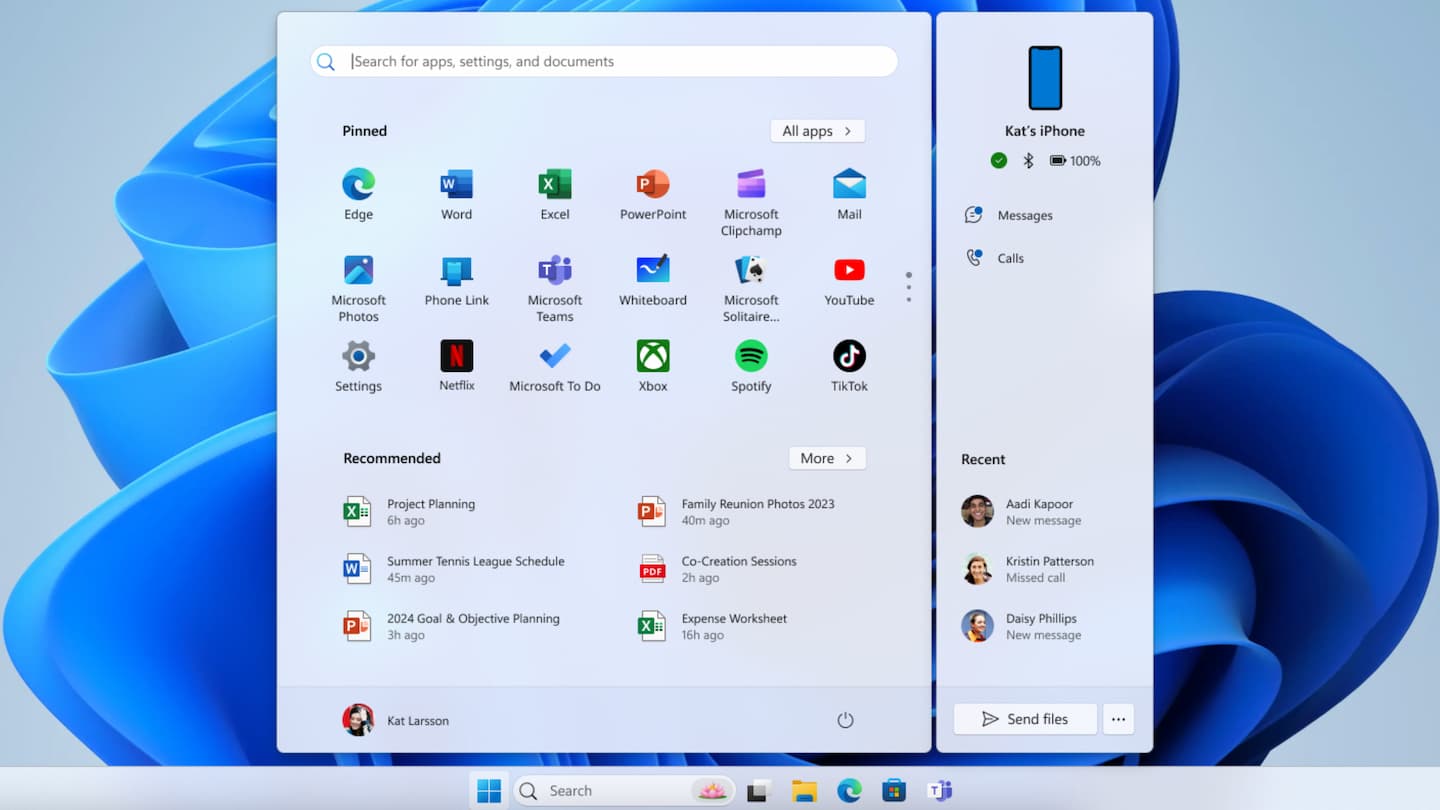Expand the All apps list
The height and width of the screenshot is (810, 1440).
[817, 131]
